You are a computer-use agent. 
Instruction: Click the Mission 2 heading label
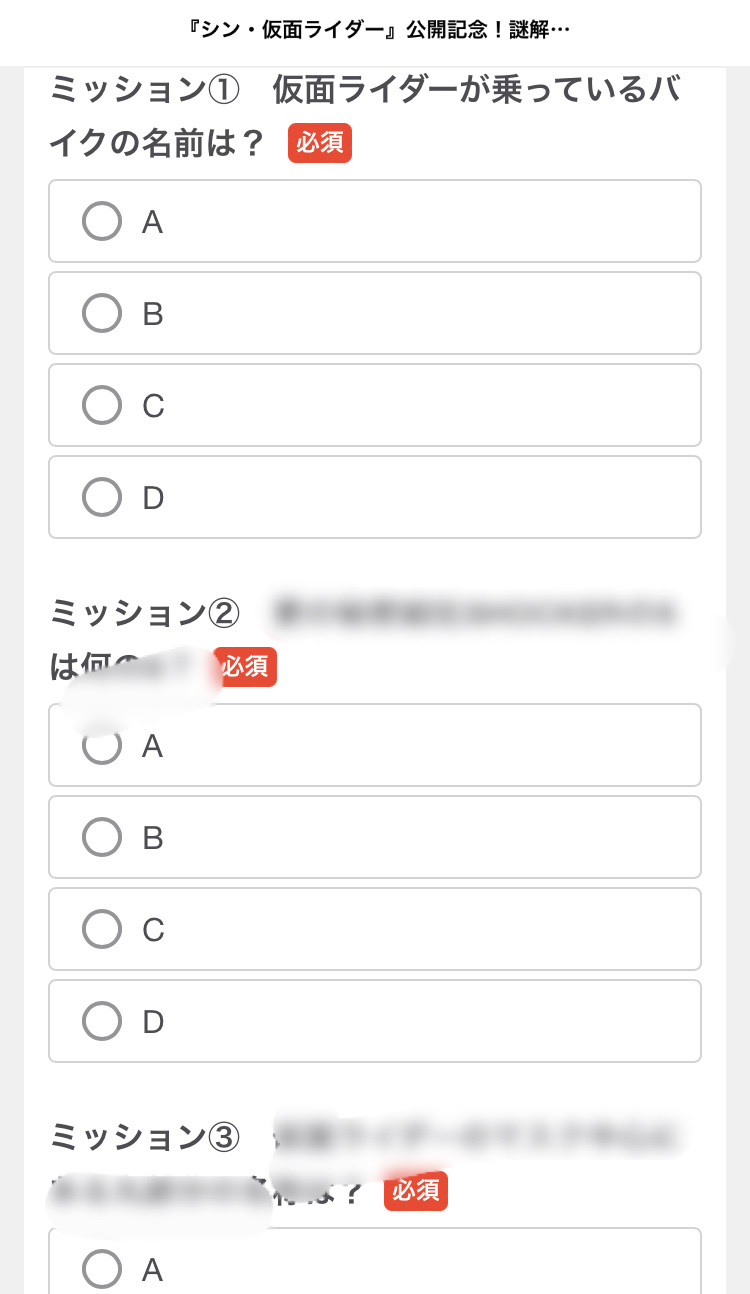pyautogui.click(x=144, y=613)
